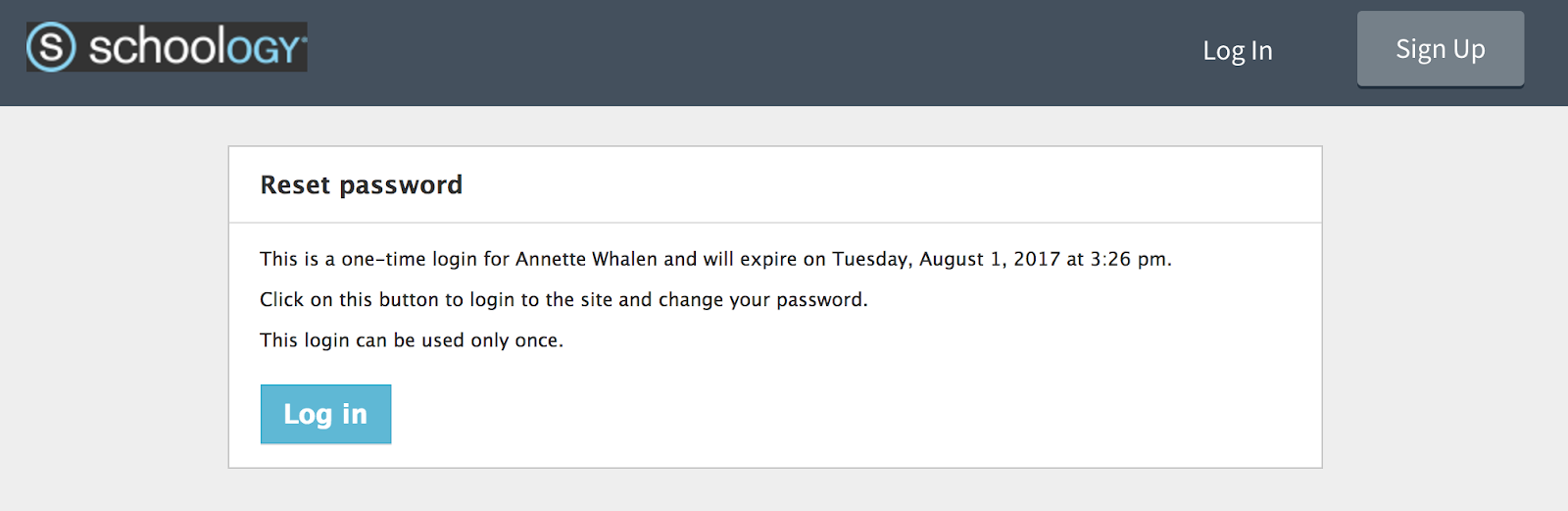Click the word 'password' in the heading
The width and height of the screenshot is (1568, 511).
tap(401, 186)
